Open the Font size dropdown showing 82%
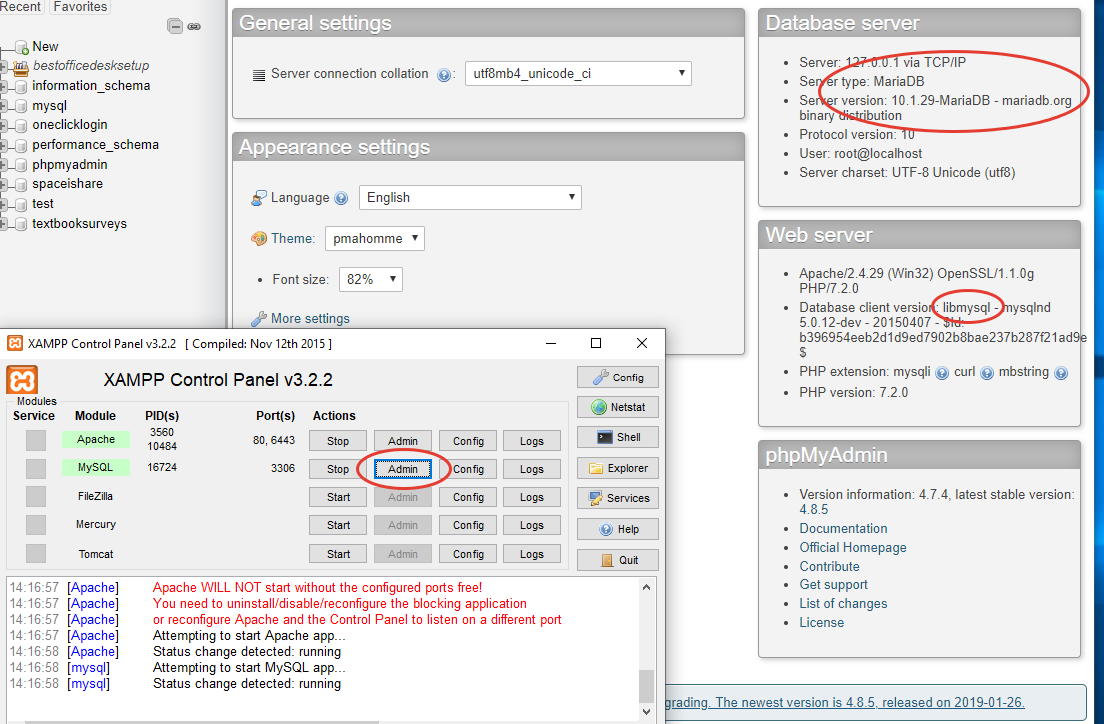The width and height of the screenshot is (1104, 724). coord(370,279)
